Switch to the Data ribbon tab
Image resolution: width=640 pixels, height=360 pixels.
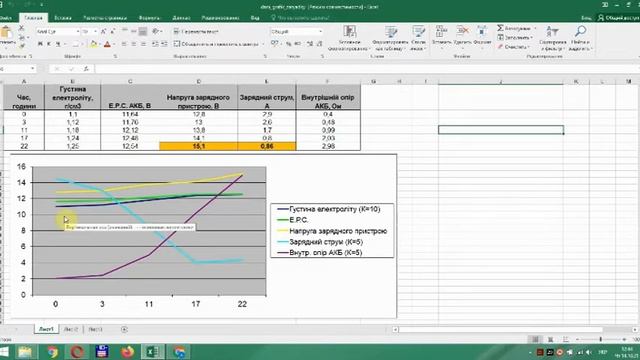pyautogui.click(x=181, y=18)
